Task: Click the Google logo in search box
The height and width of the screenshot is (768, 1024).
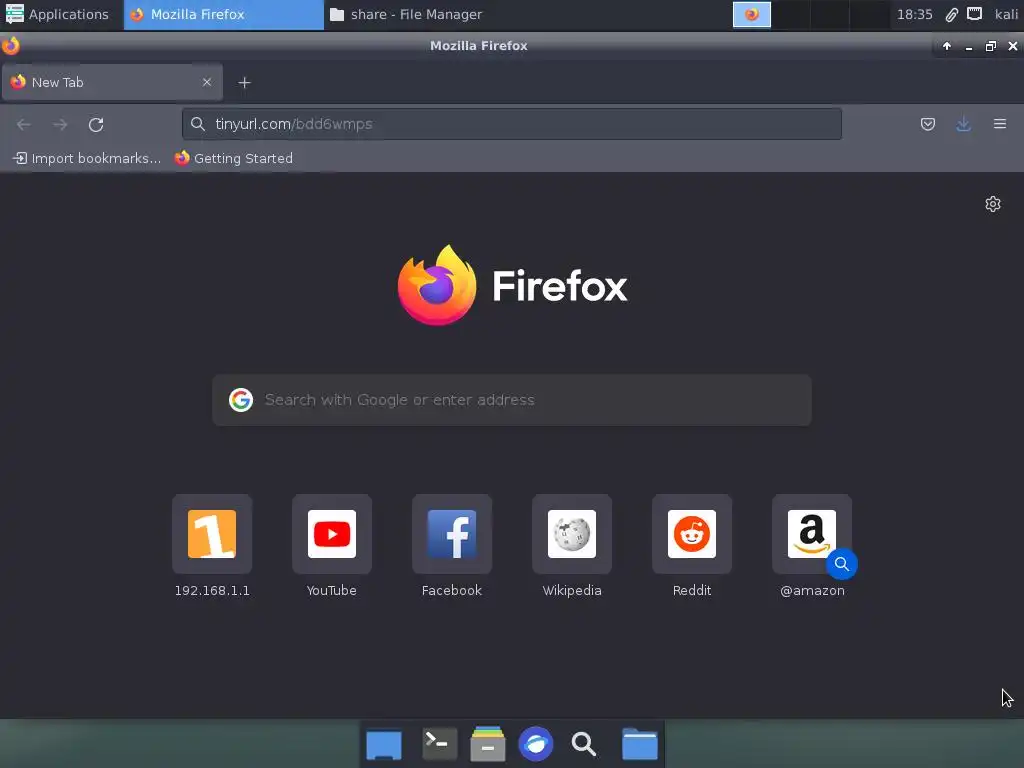Action: coord(241,400)
